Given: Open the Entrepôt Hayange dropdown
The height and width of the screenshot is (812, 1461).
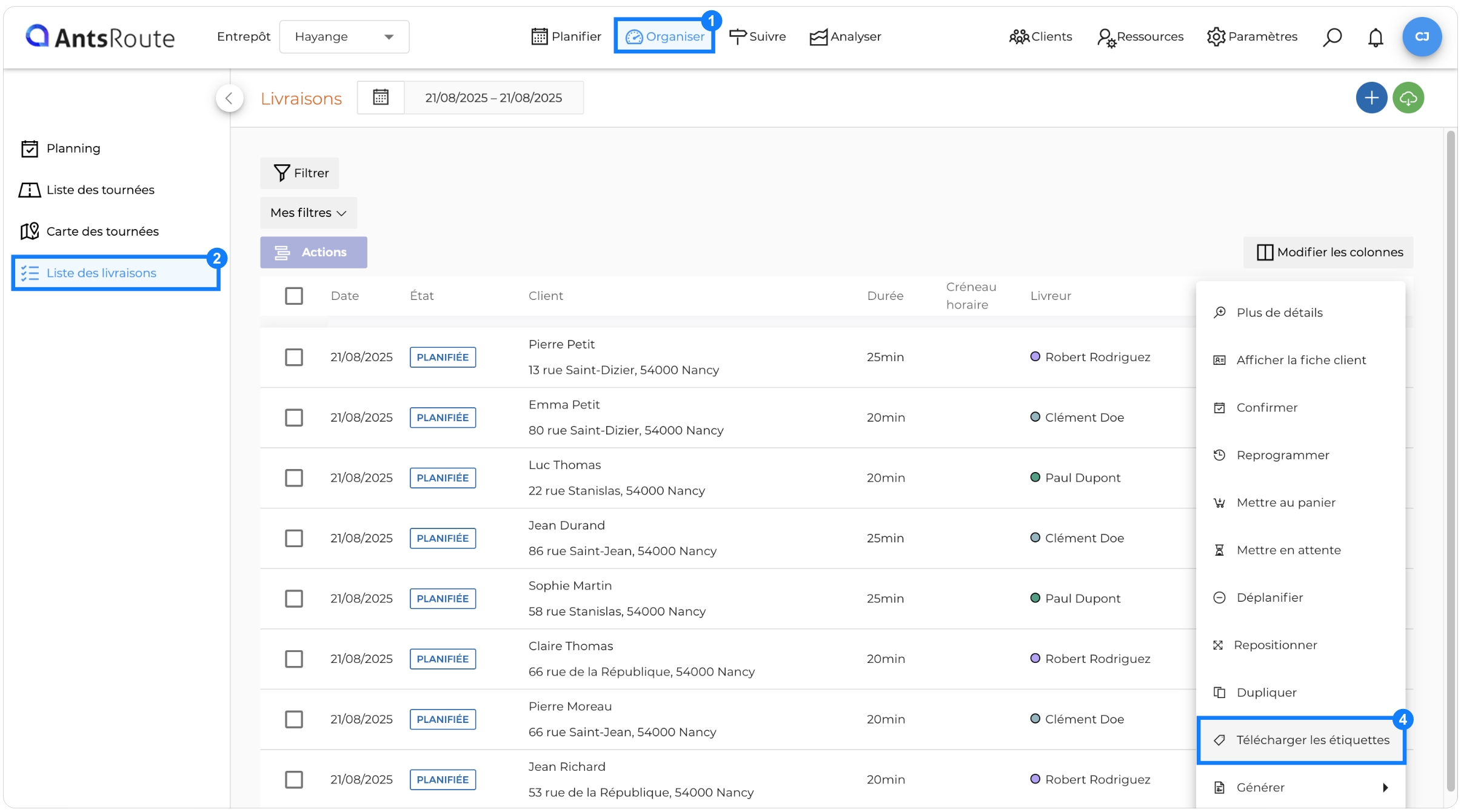Looking at the screenshot, I should tap(344, 37).
